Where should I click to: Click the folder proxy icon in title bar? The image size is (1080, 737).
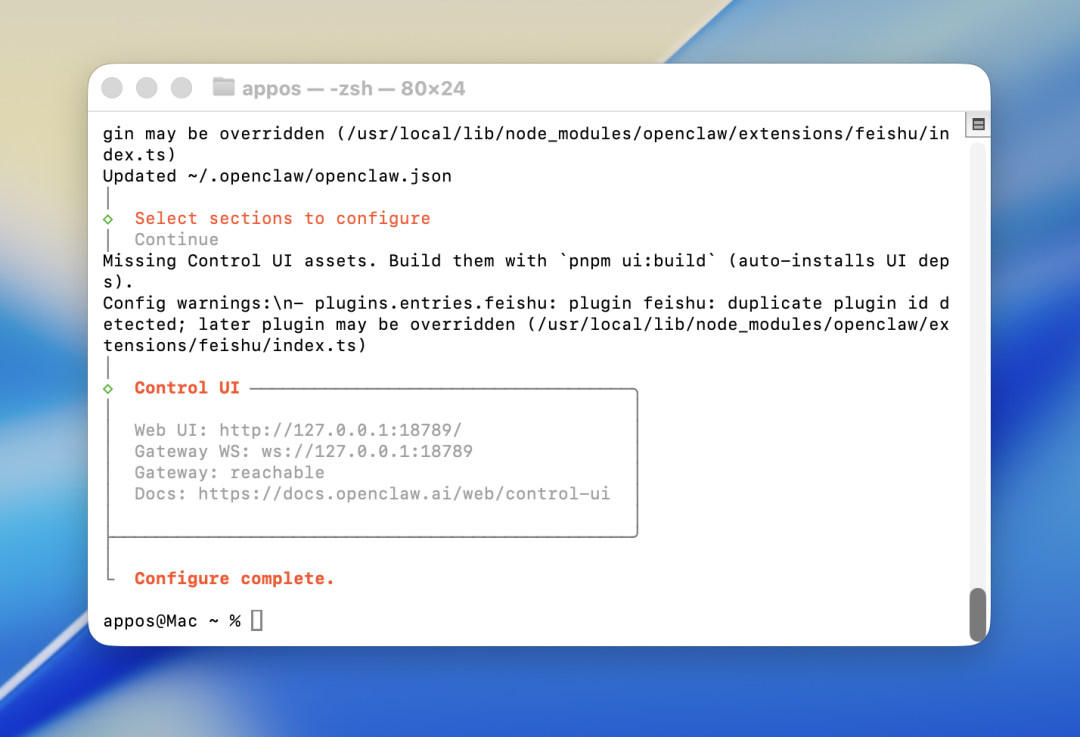point(224,88)
